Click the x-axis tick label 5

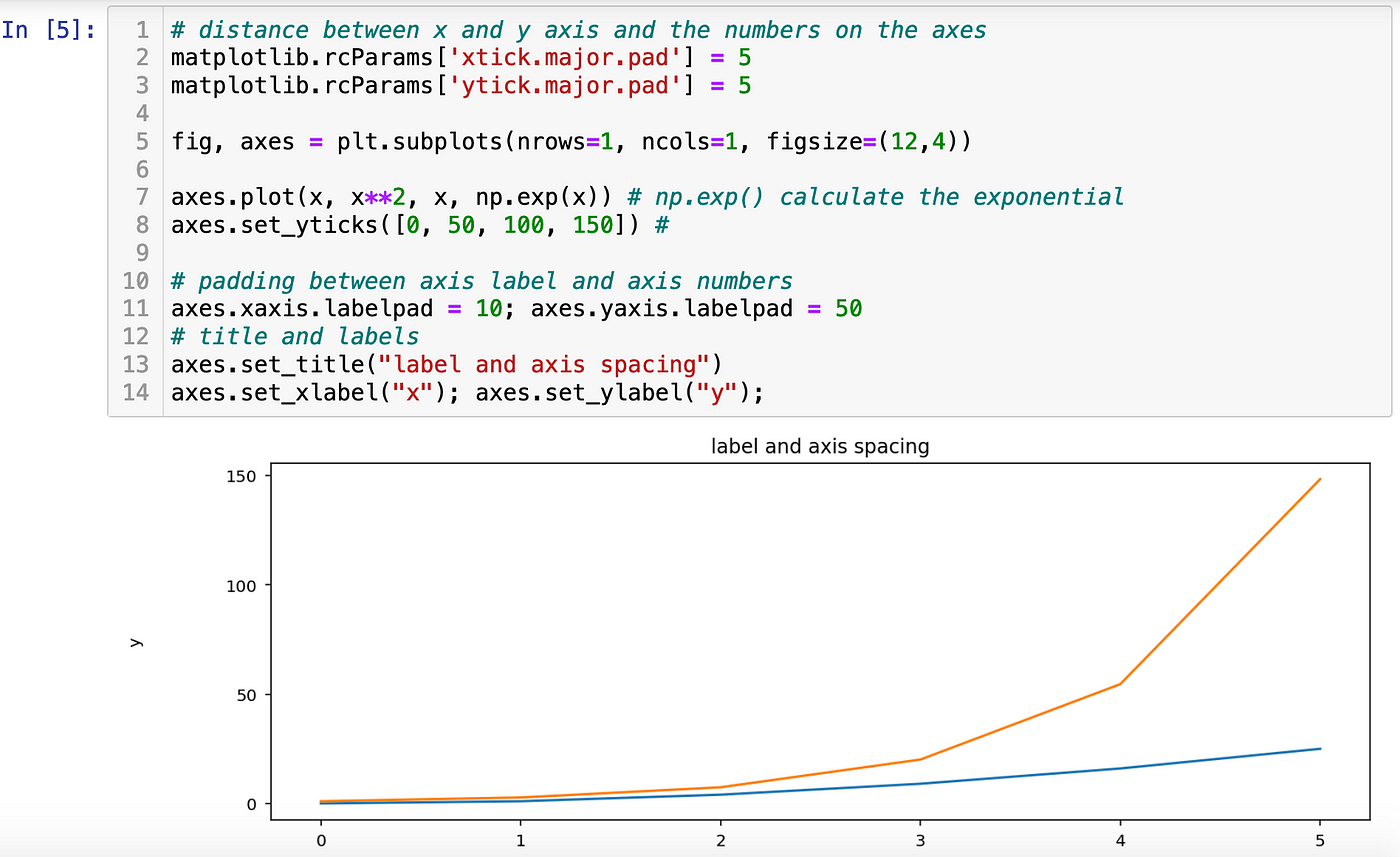[1320, 839]
